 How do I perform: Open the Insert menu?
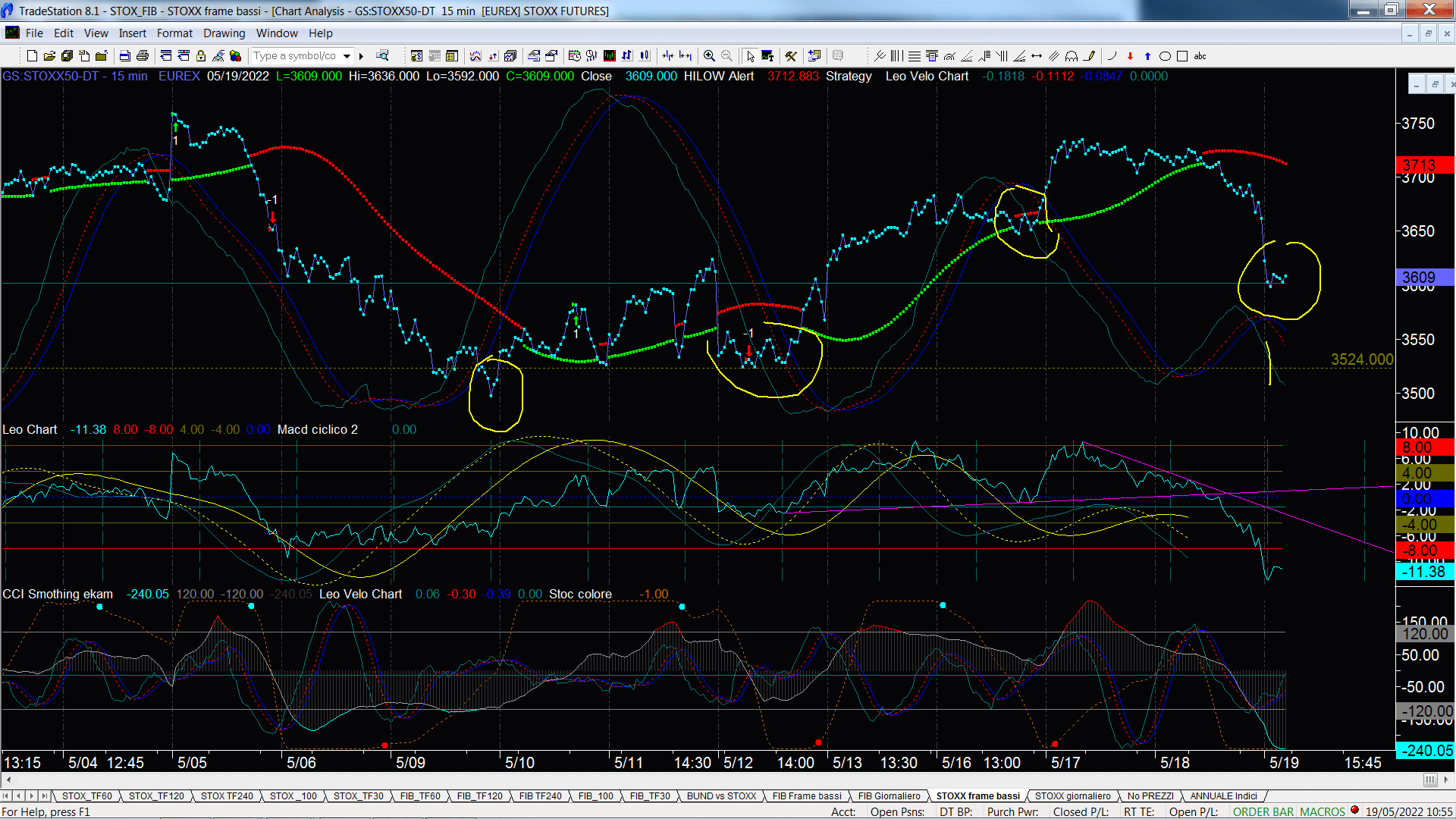[x=132, y=33]
